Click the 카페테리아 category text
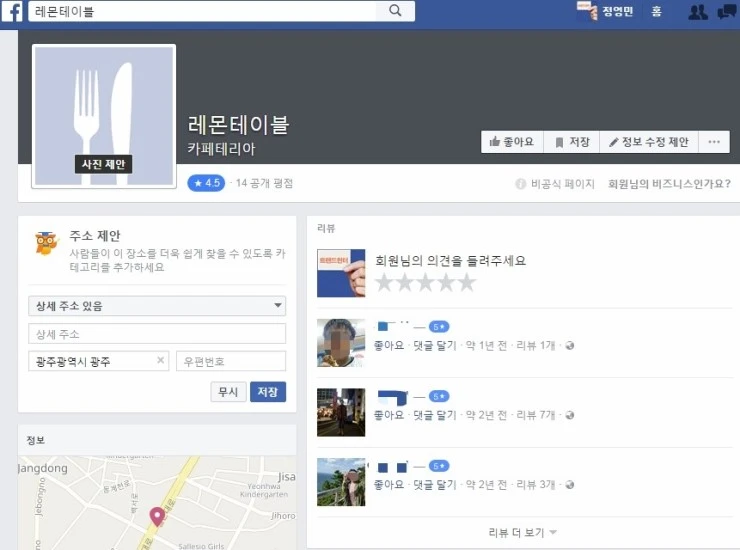Image resolution: width=740 pixels, height=550 pixels. point(221,149)
